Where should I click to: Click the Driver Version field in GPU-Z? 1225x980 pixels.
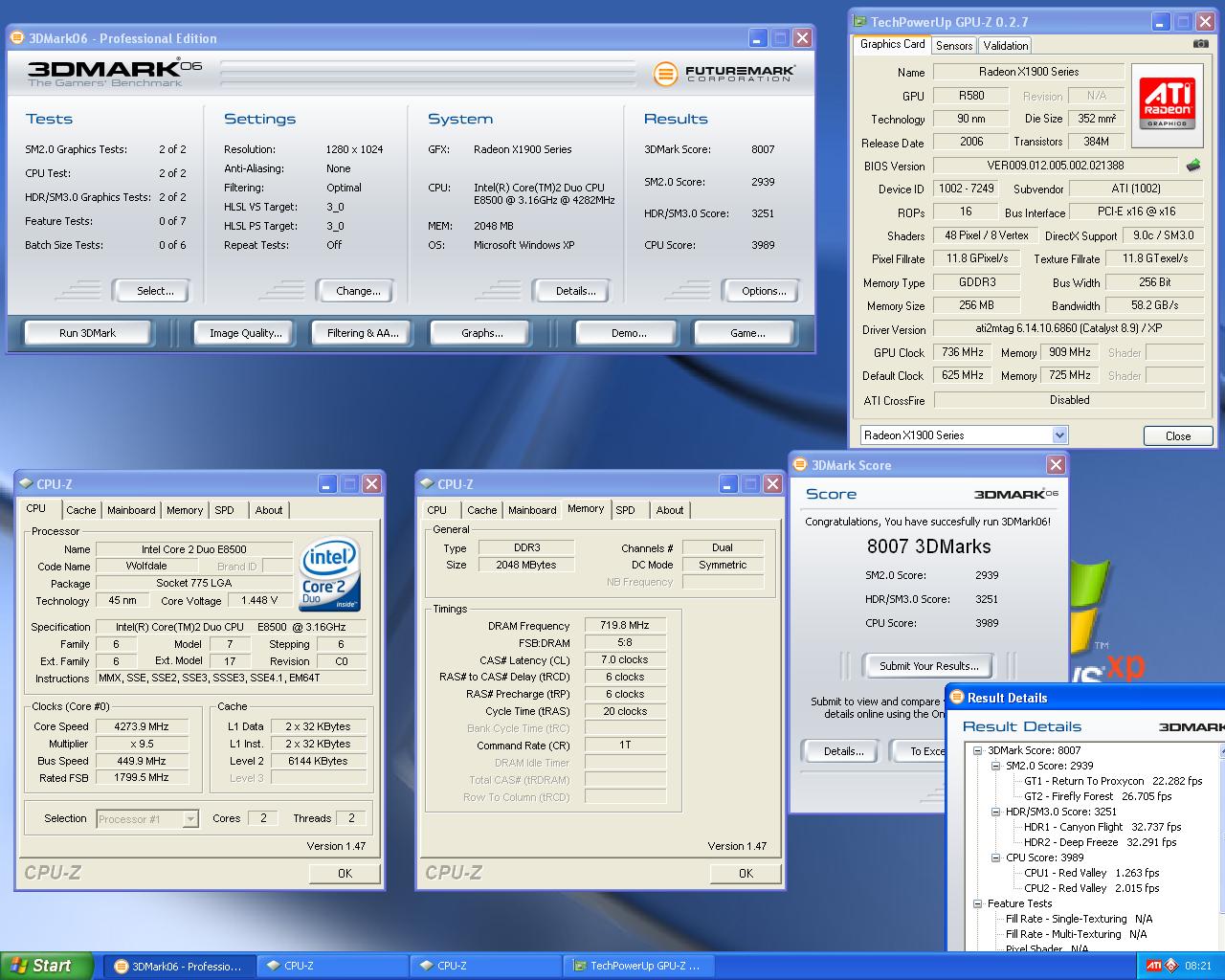pos(1069,328)
